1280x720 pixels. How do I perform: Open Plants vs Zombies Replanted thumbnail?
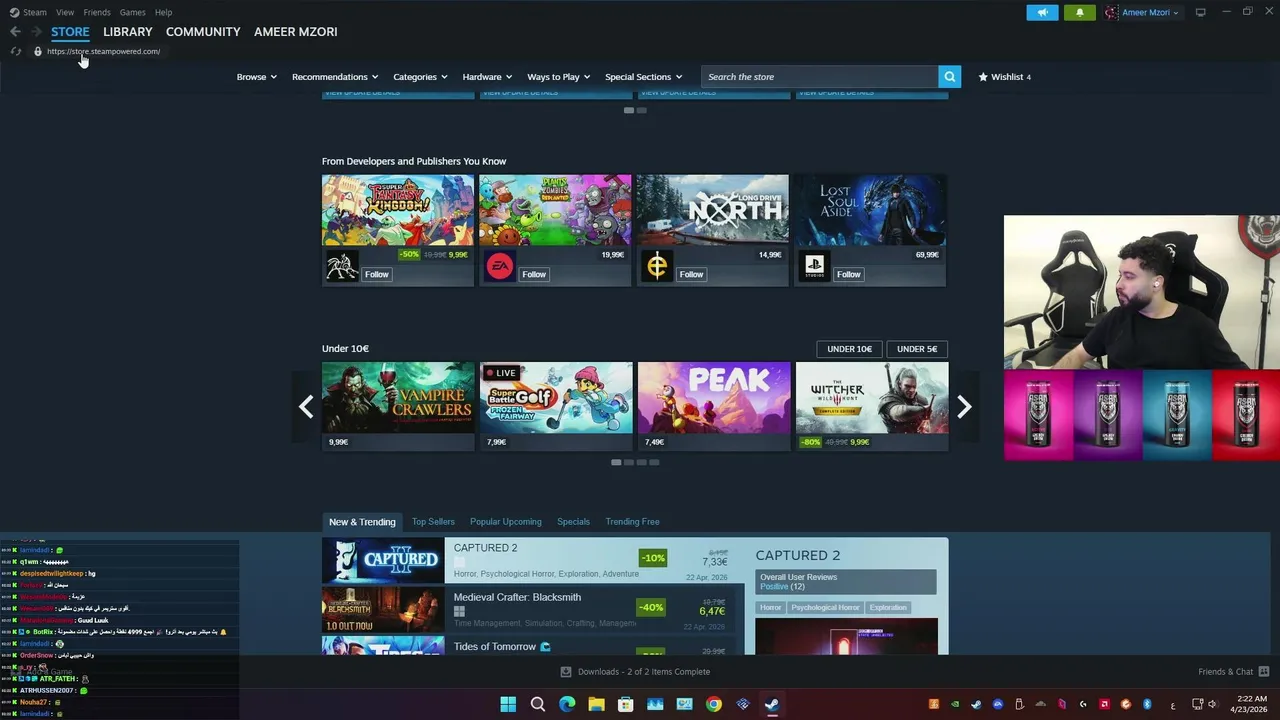(x=555, y=210)
